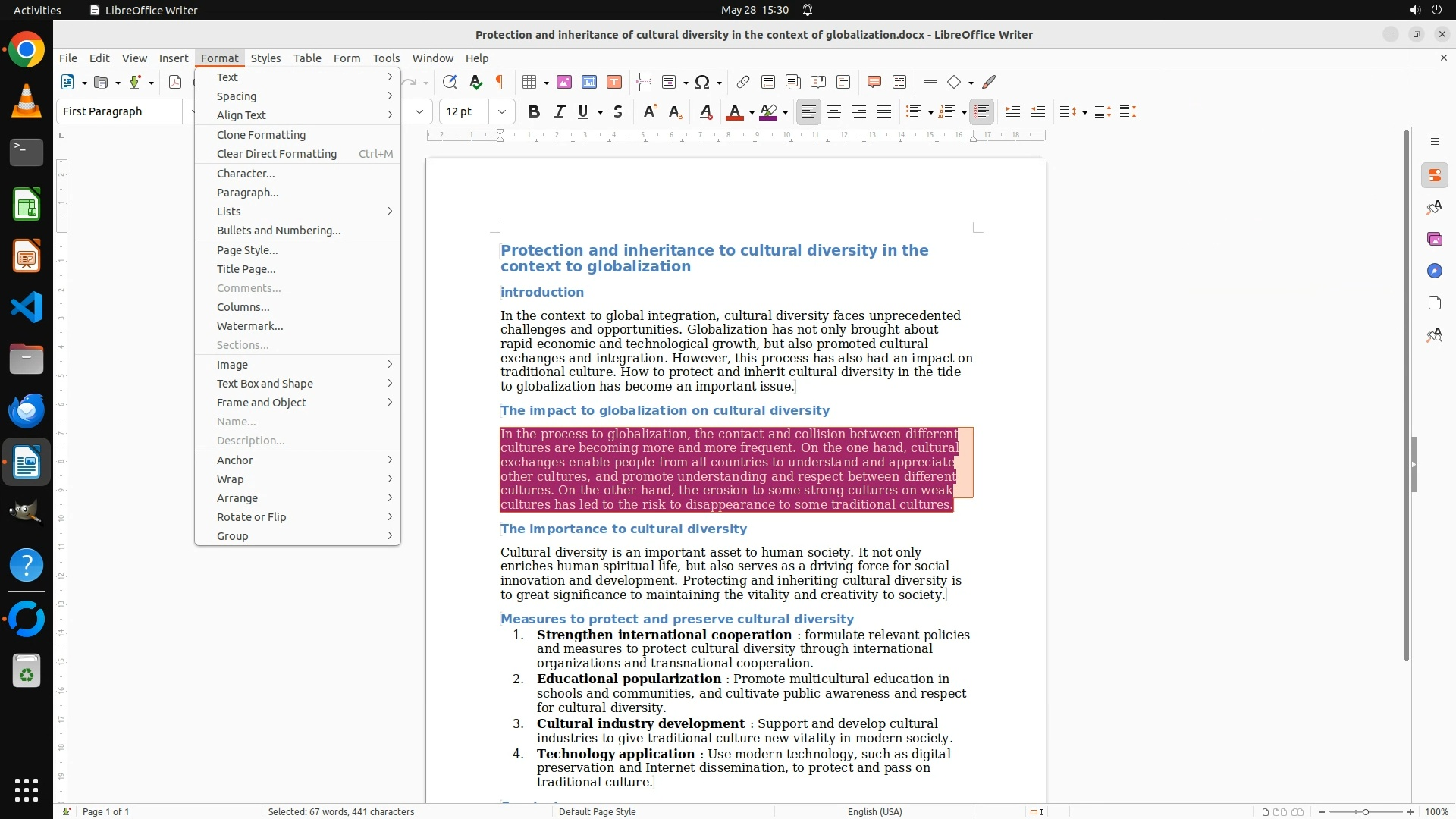Click Clear Direct Formatting entry
1456x819 pixels.
(x=277, y=154)
